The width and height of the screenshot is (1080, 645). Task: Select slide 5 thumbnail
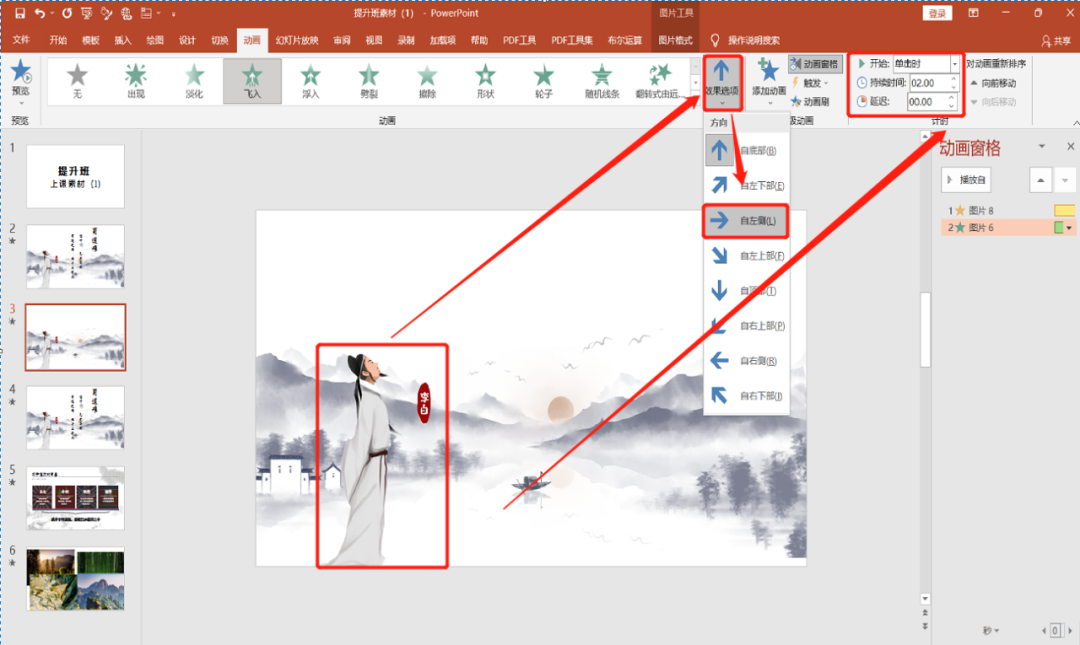click(75, 498)
